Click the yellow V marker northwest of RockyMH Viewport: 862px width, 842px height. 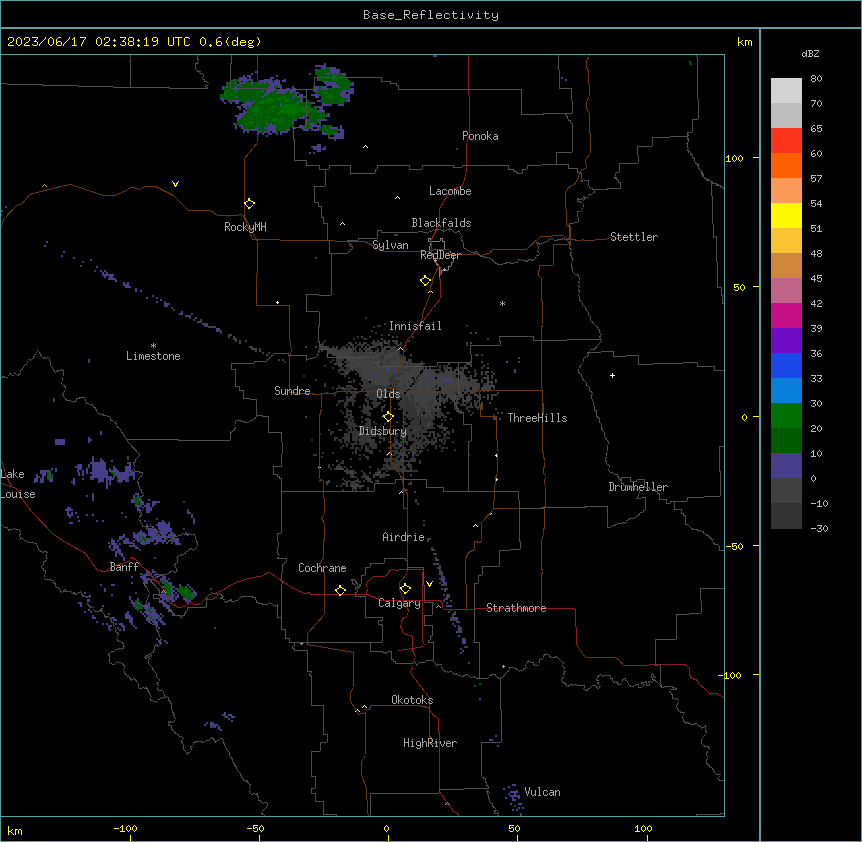175,184
